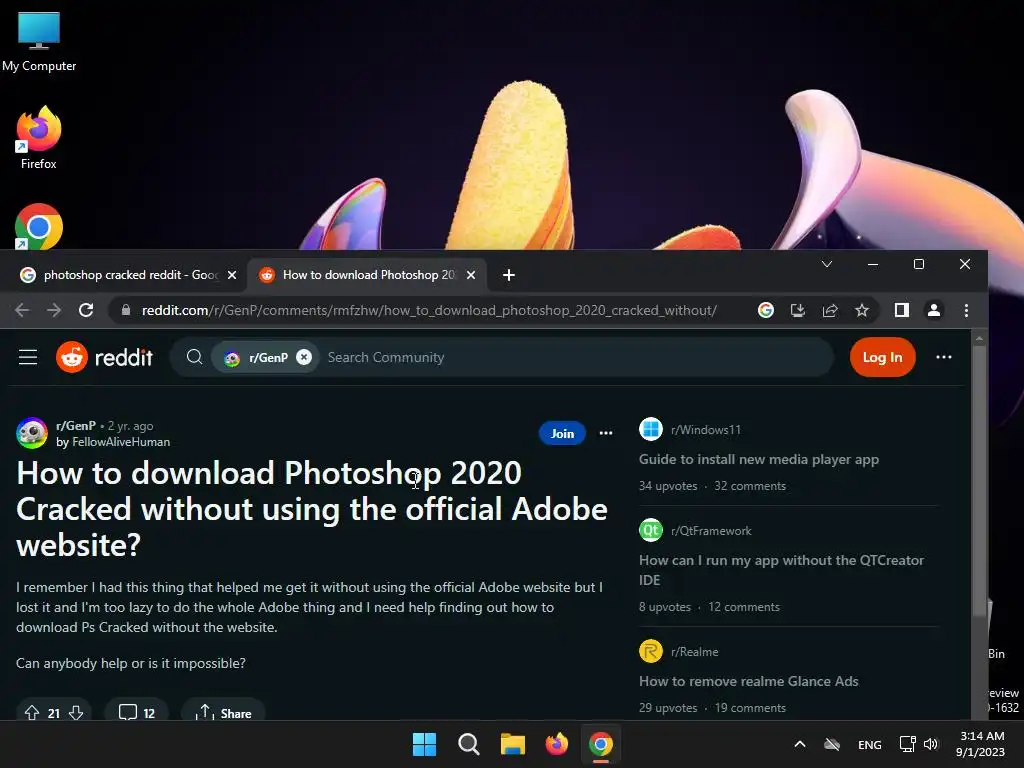Viewport: 1024px width, 768px height.
Task: Open Chrome profile menu
Action: 934,310
